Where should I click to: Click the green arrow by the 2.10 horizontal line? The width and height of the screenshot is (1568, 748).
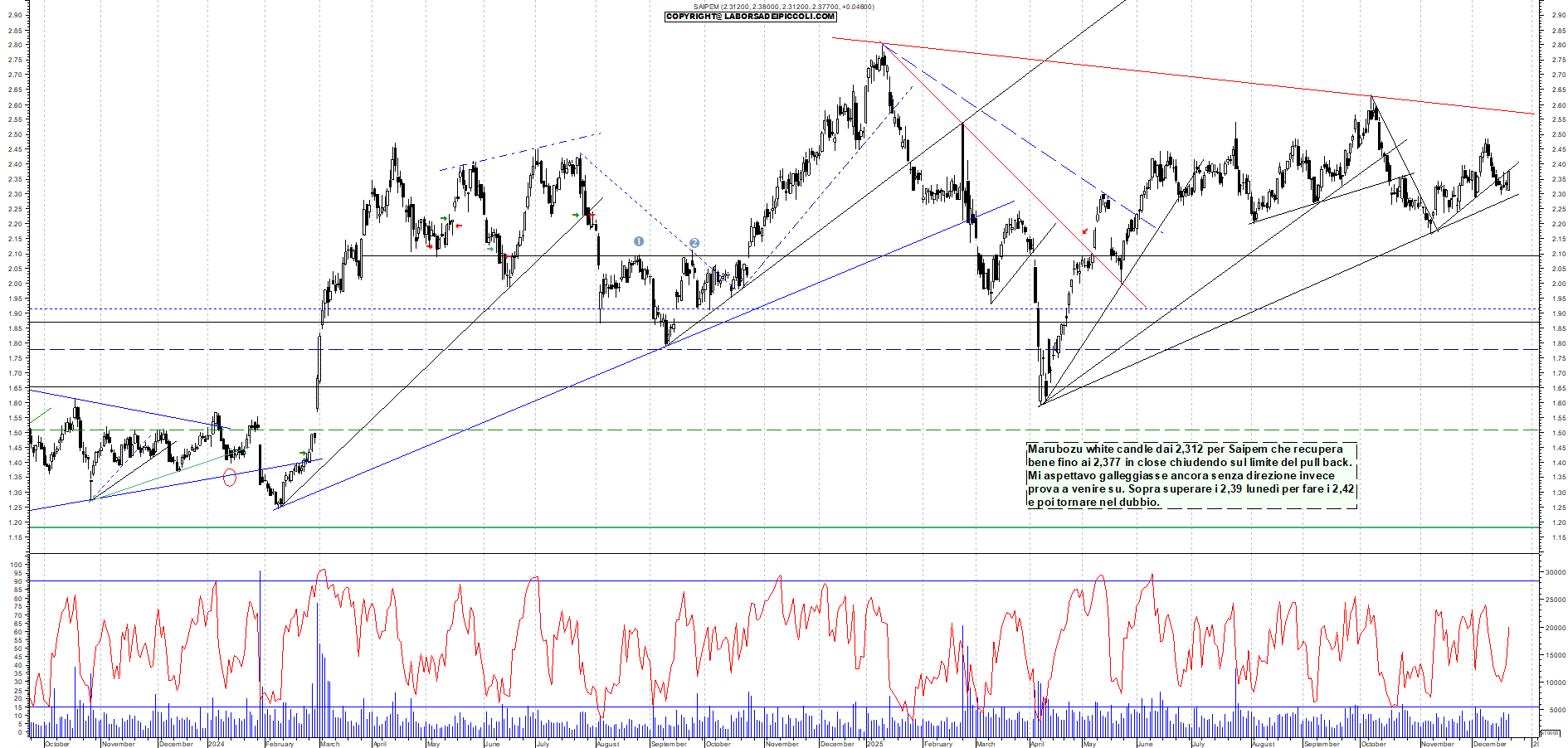tap(444, 218)
